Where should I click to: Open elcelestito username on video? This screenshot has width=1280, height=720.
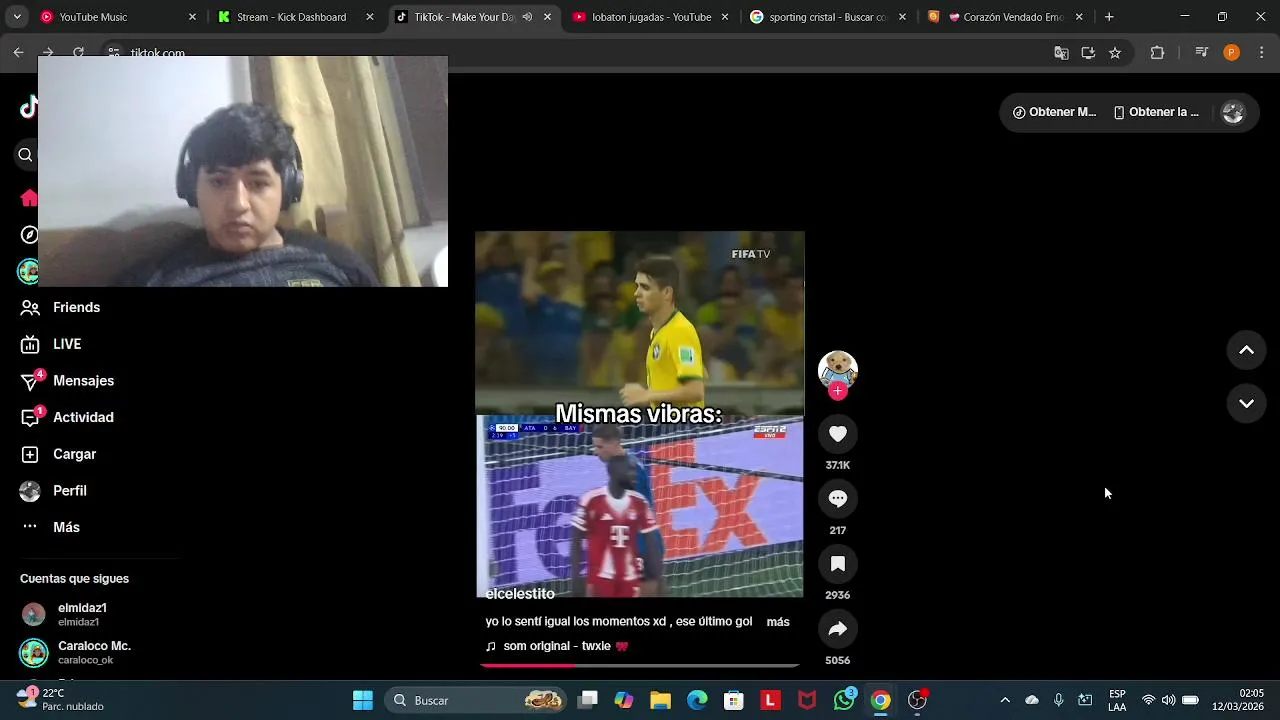(520, 594)
